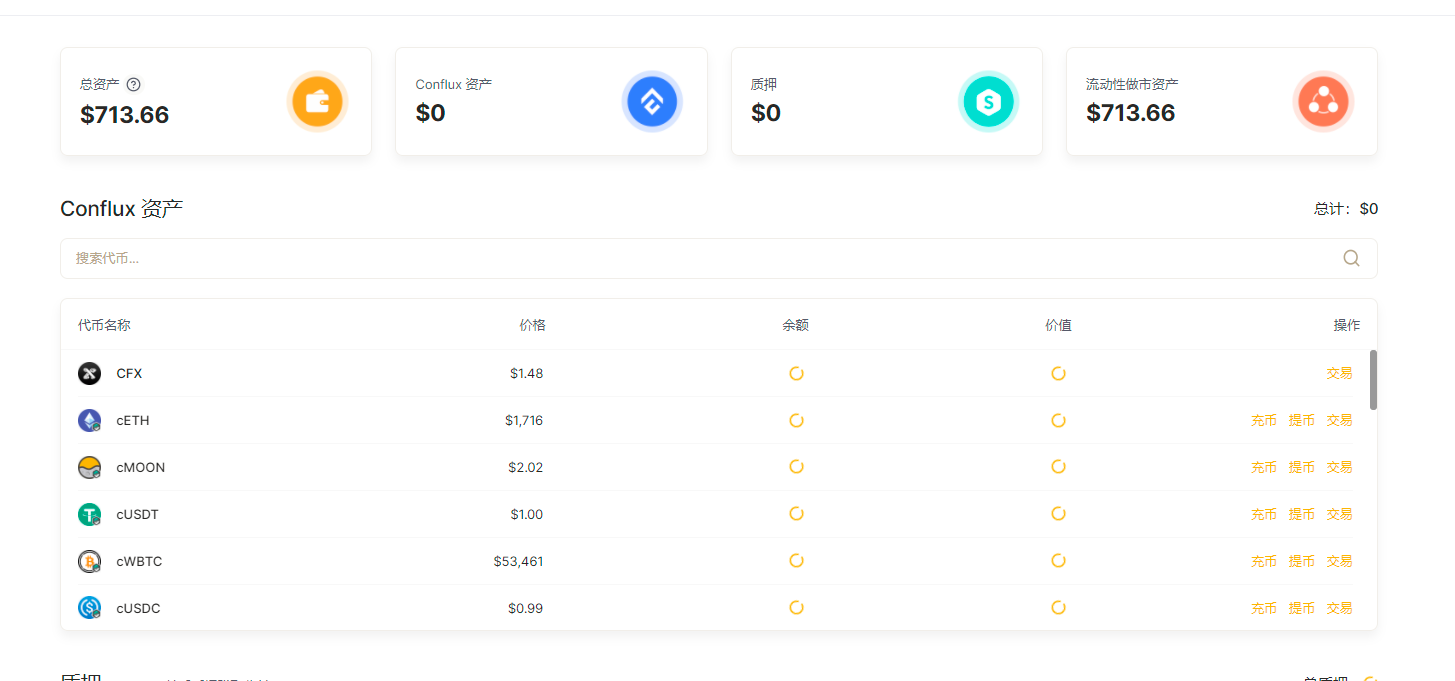This screenshot has width=1455, height=681.
Task: Click the 价格 column header
Action: pyautogui.click(x=533, y=325)
